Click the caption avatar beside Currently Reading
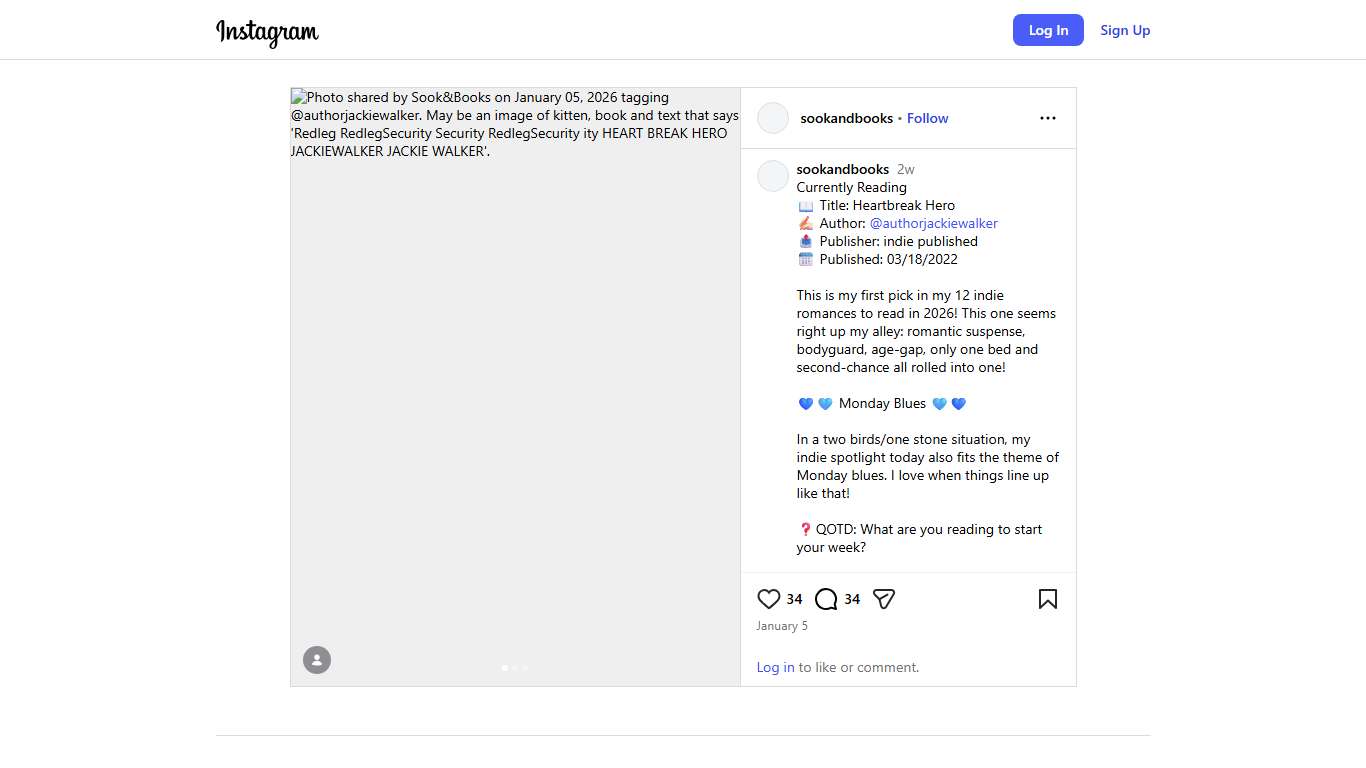The height and width of the screenshot is (768, 1366). 773,176
